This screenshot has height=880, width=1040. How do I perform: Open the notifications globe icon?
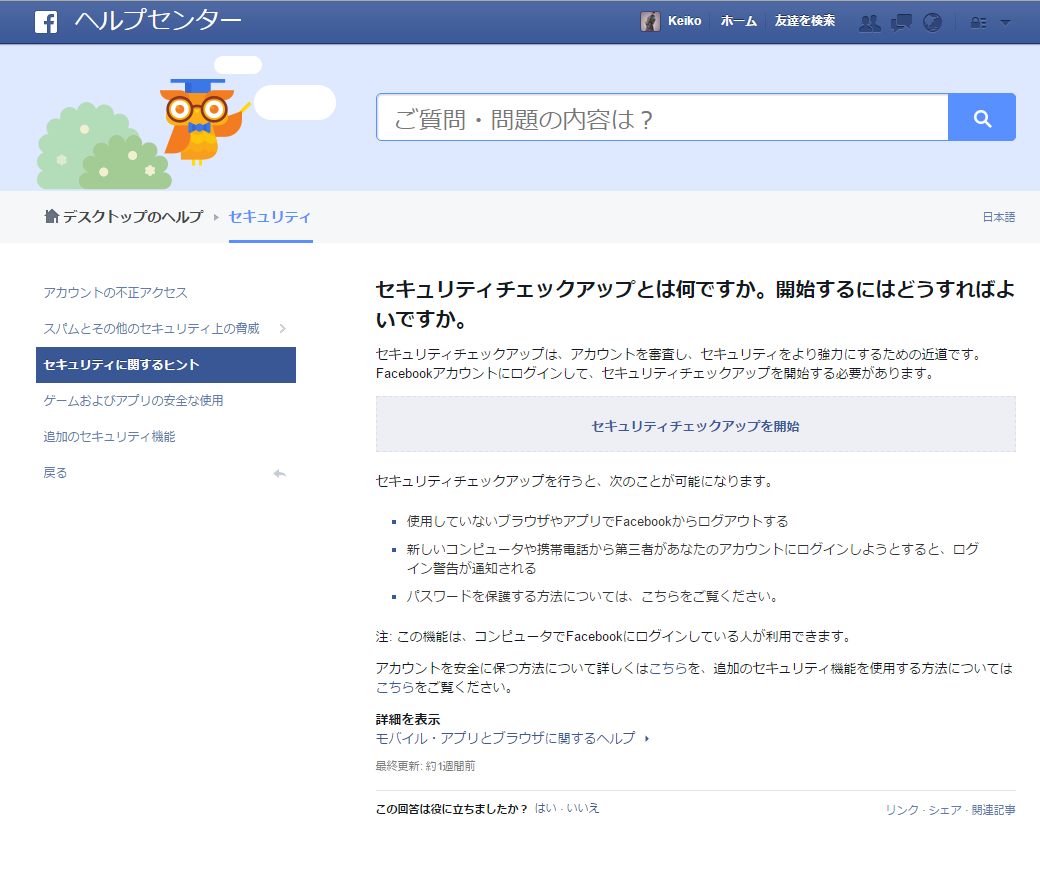tap(933, 23)
